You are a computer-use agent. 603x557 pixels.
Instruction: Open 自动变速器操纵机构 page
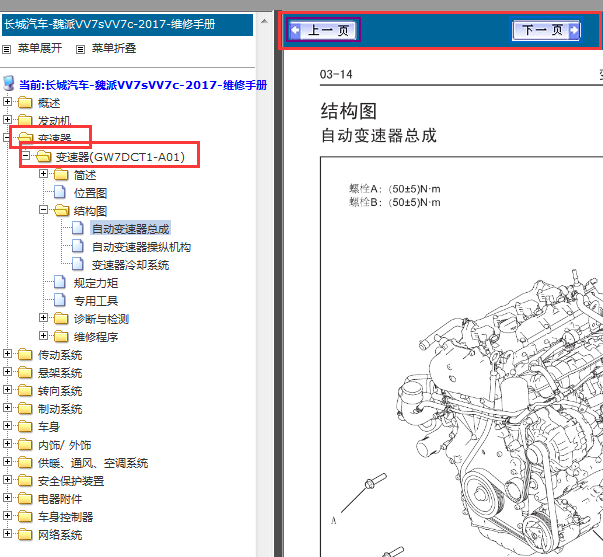pos(141,247)
